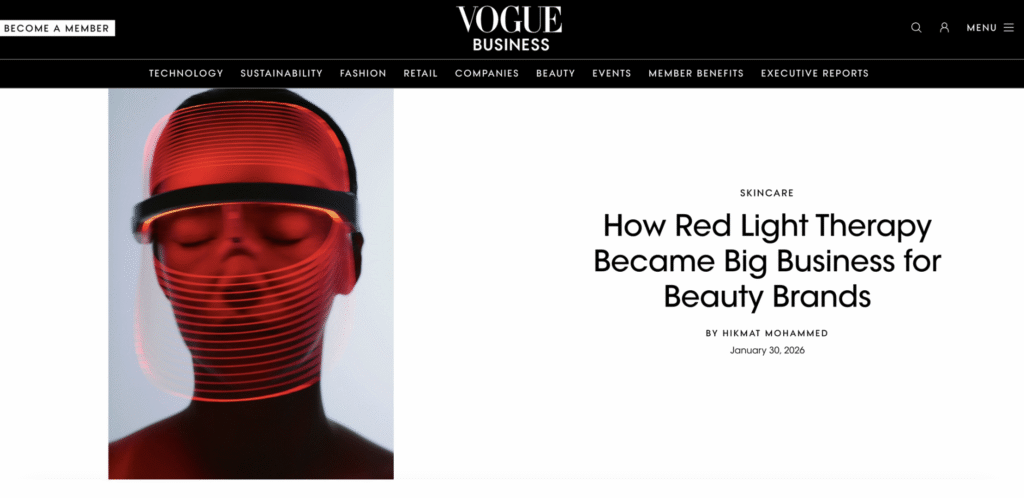Click the Skincare category label
The width and height of the screenshot is (1024, 498).
767,193
